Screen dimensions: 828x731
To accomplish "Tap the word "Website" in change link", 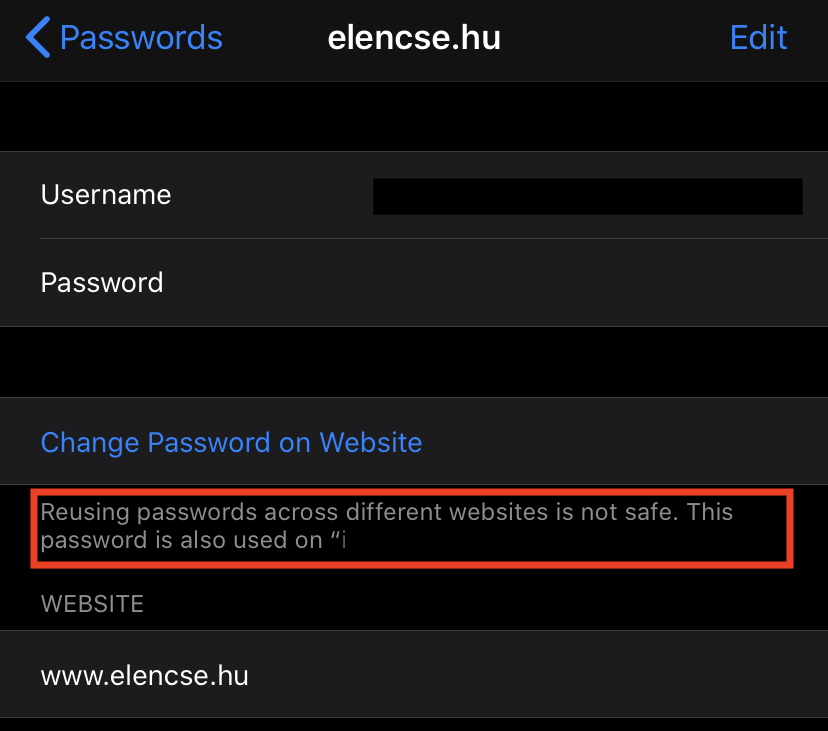I will pyautogui.click(x=370, y=442).
